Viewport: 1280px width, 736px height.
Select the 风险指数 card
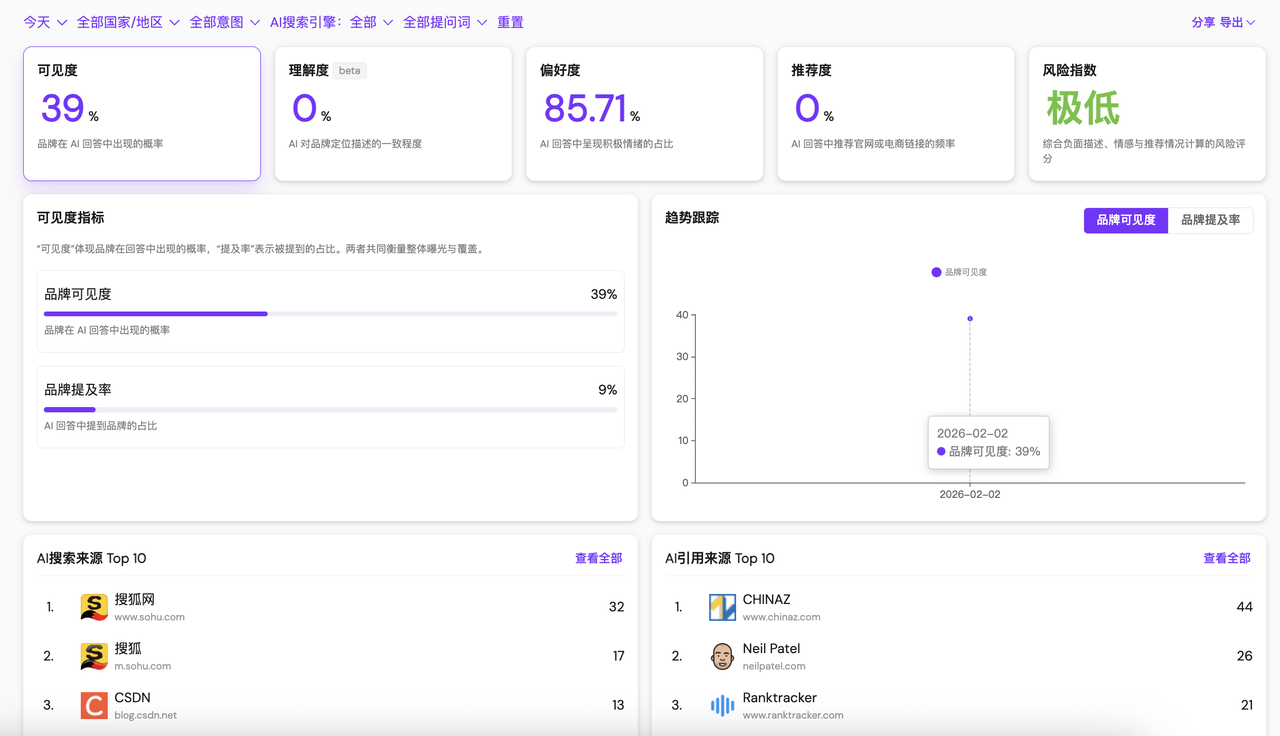pyautogui.click(x=1146, y=113)
